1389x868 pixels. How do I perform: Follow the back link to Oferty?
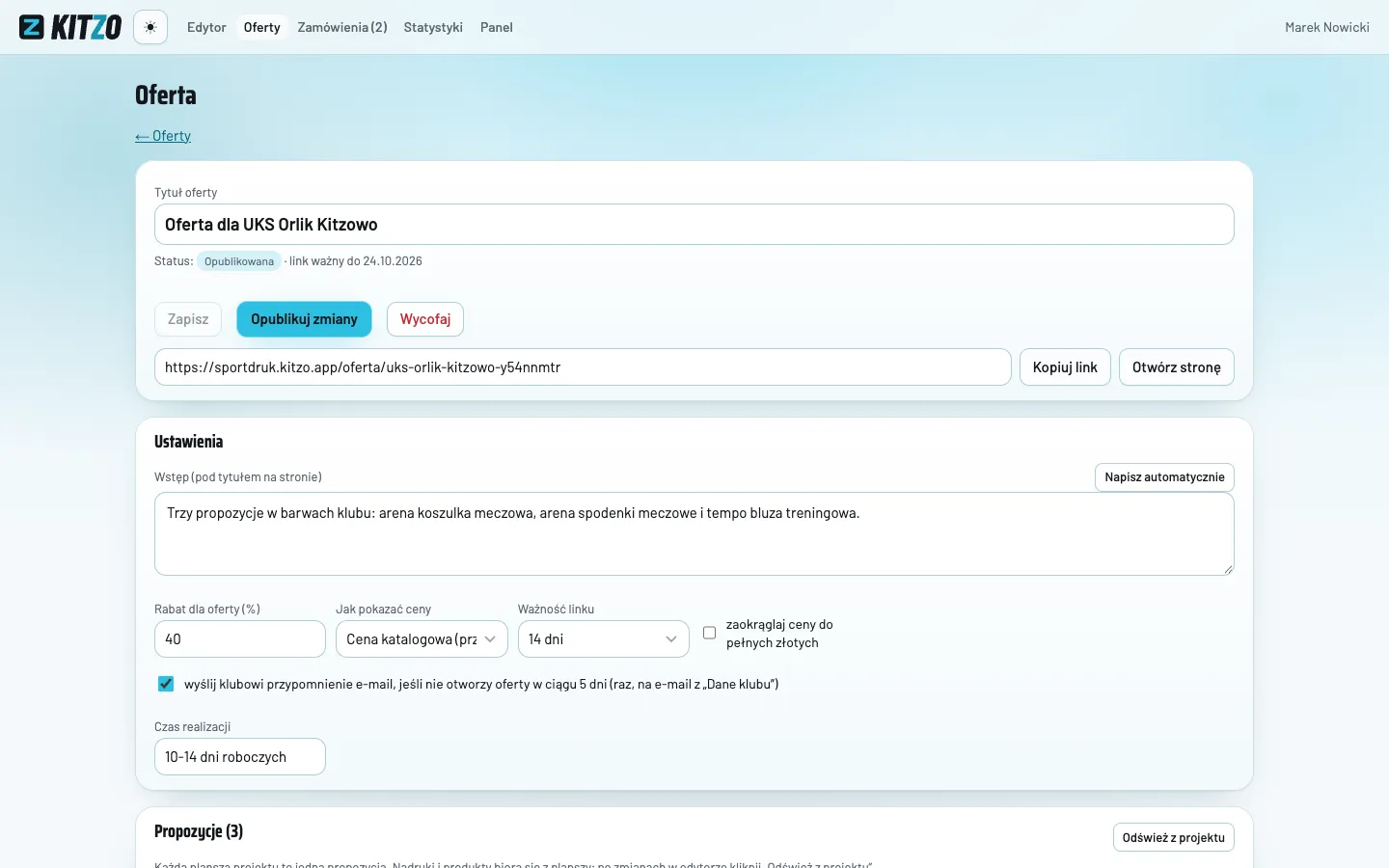click(163, 136)
